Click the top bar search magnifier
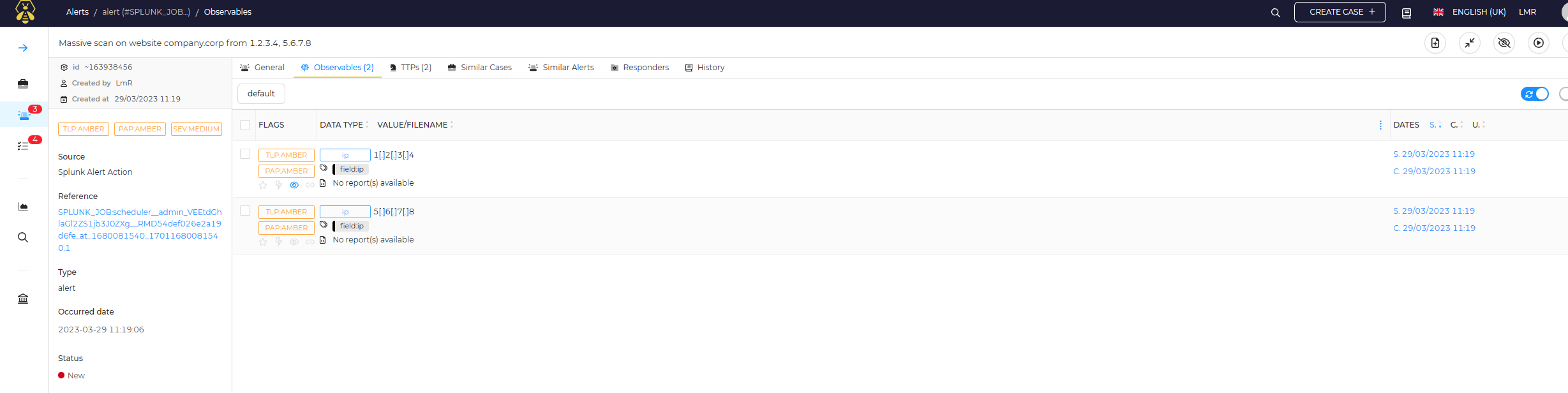 pyautogui.click(x=1275, y=12)
